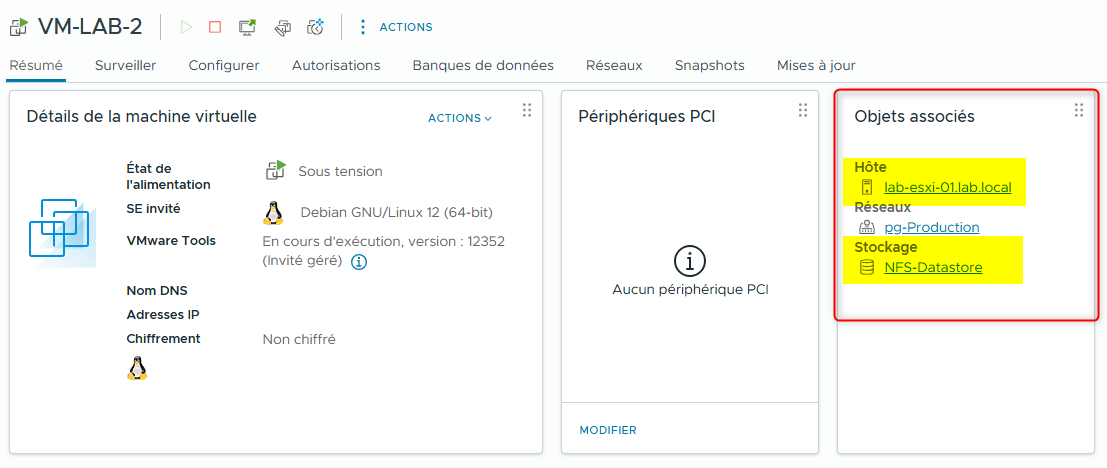Viewport: 1107px width, 468px height.
Task: Click drag handle of Périphériques PCI card
Action: (803, 110)
